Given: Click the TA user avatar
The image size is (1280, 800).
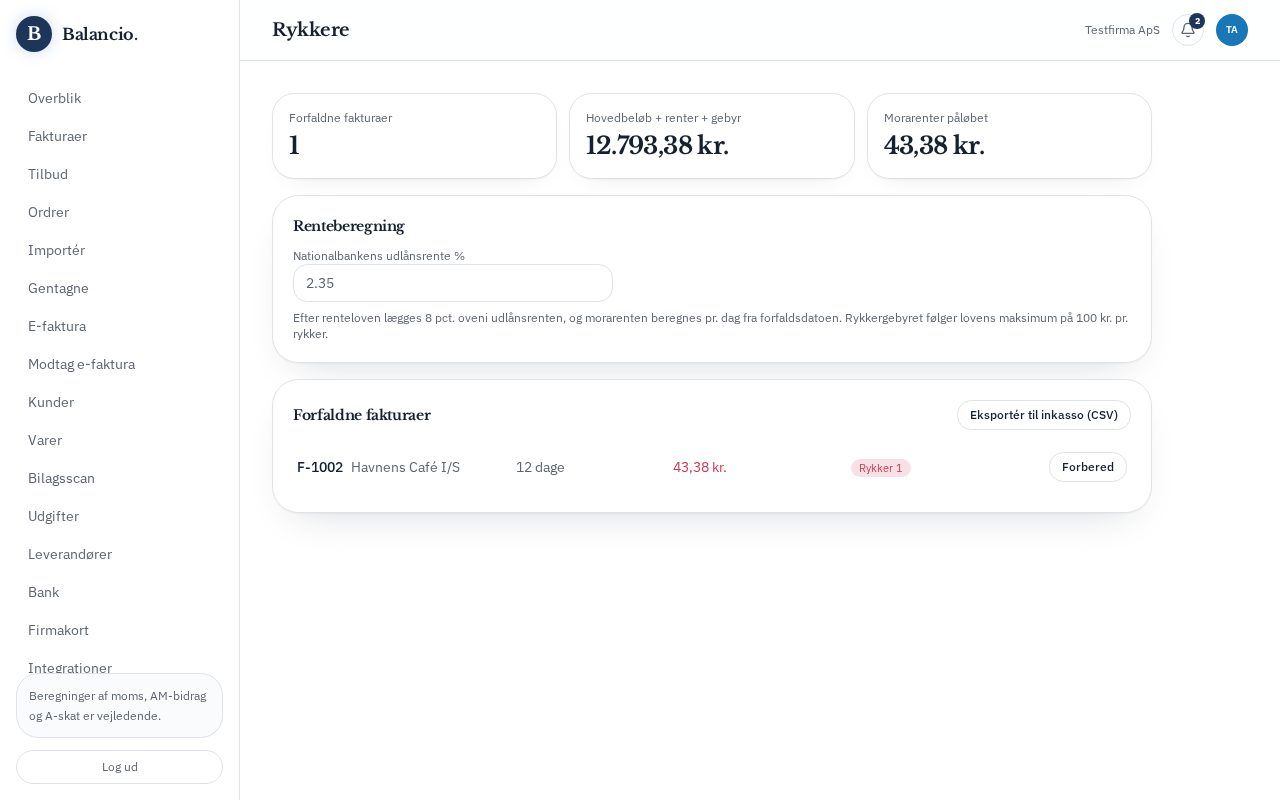Looking at the screenshot, I should click(1232, 30).
